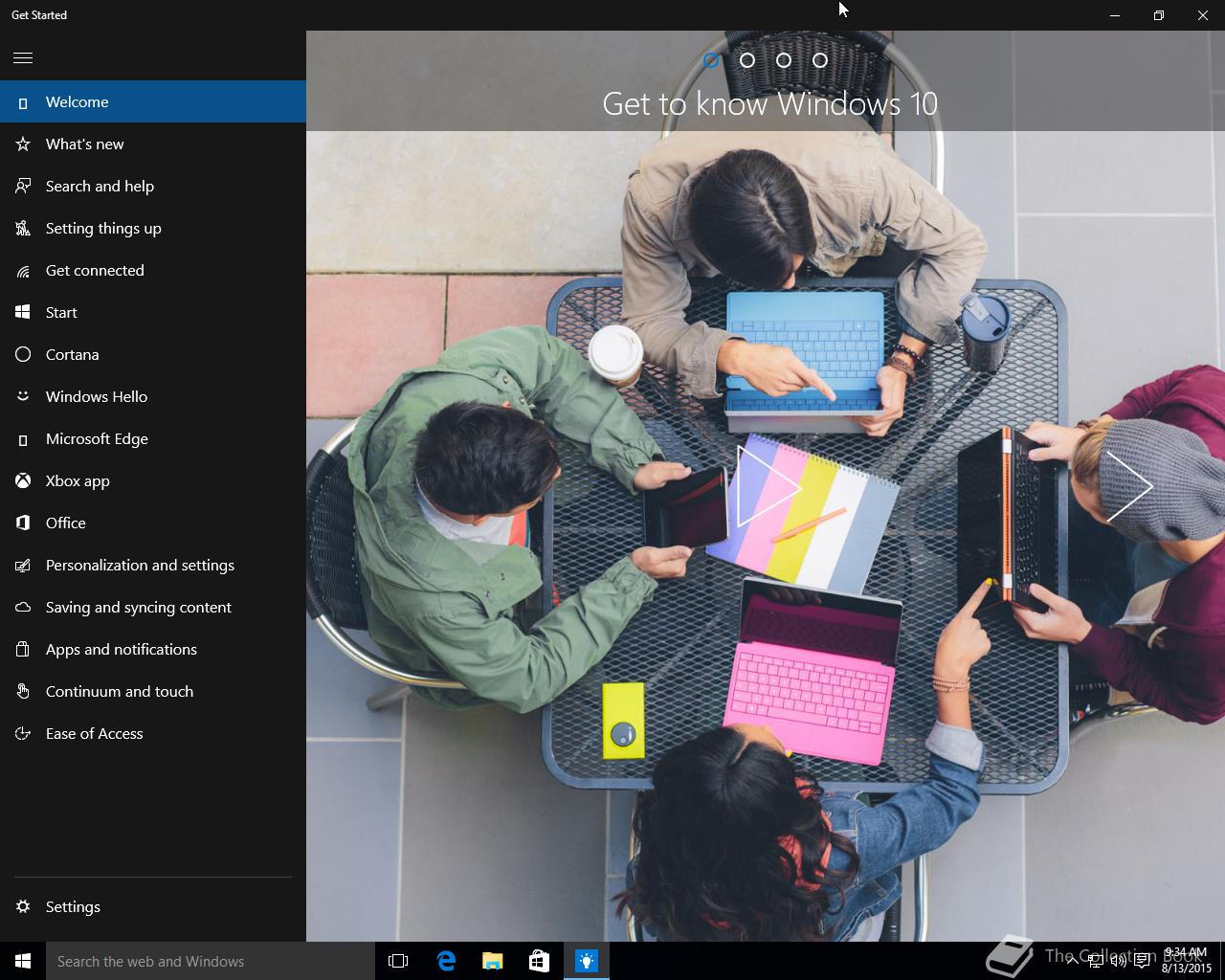1225x980 pixels.
Task: Select Office in the sidebar
Action: [x=153, y=523]
